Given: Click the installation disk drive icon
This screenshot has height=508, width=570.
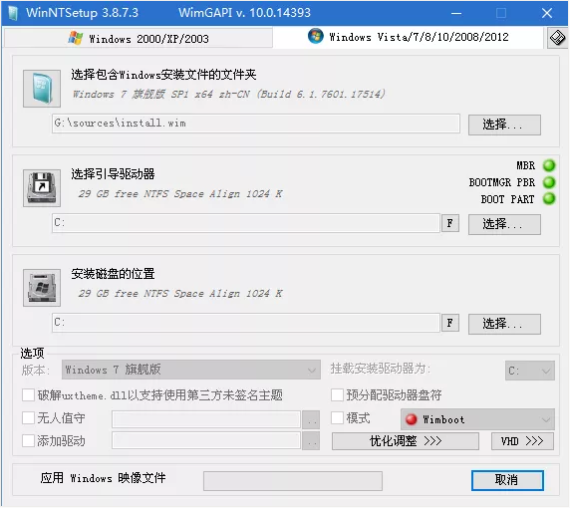Looking at the screenshot, I should (x=42, y=288).
